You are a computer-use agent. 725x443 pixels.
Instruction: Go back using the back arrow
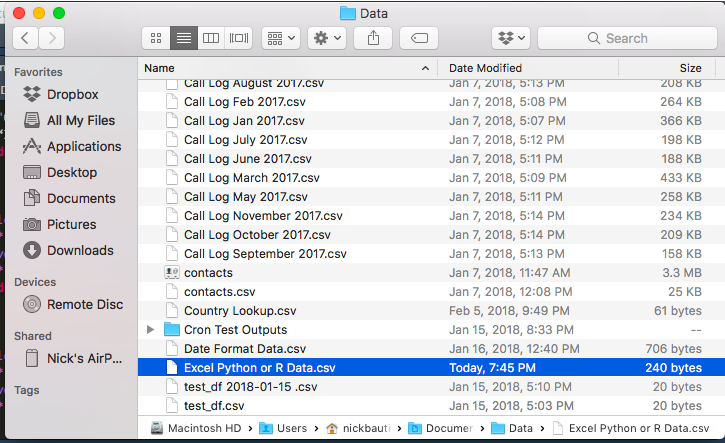(x=24, y=38)
